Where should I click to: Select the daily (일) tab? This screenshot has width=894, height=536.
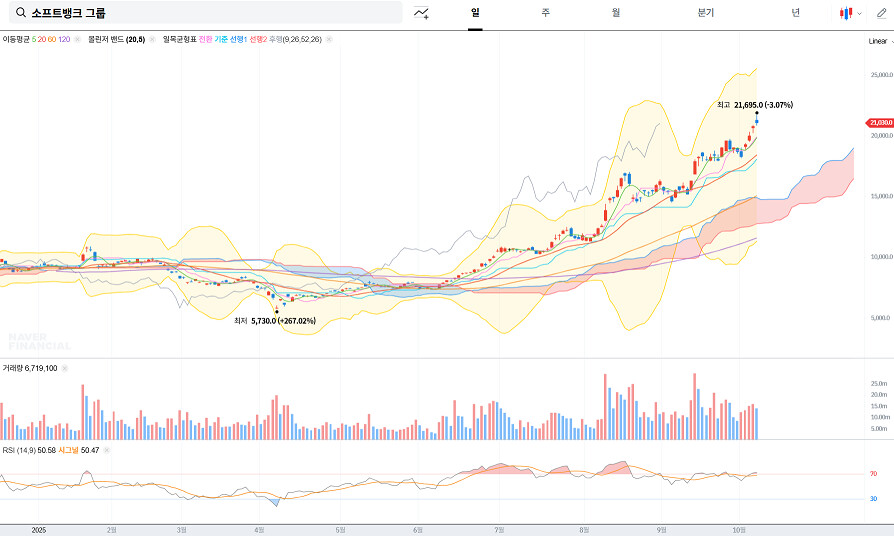pyautogui.click(x=475, y=13)
